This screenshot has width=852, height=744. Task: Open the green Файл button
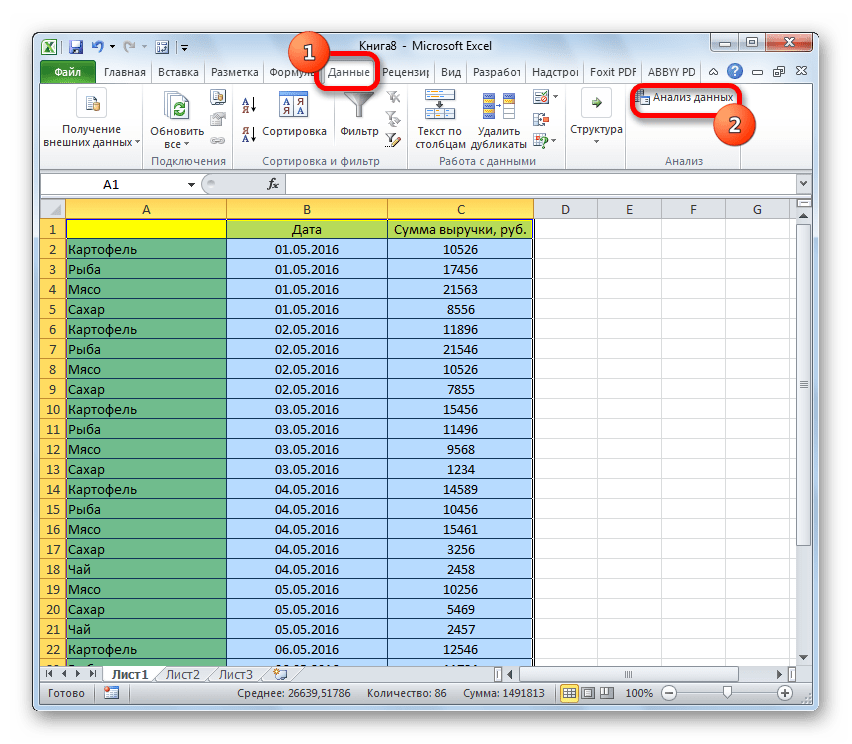67,72
